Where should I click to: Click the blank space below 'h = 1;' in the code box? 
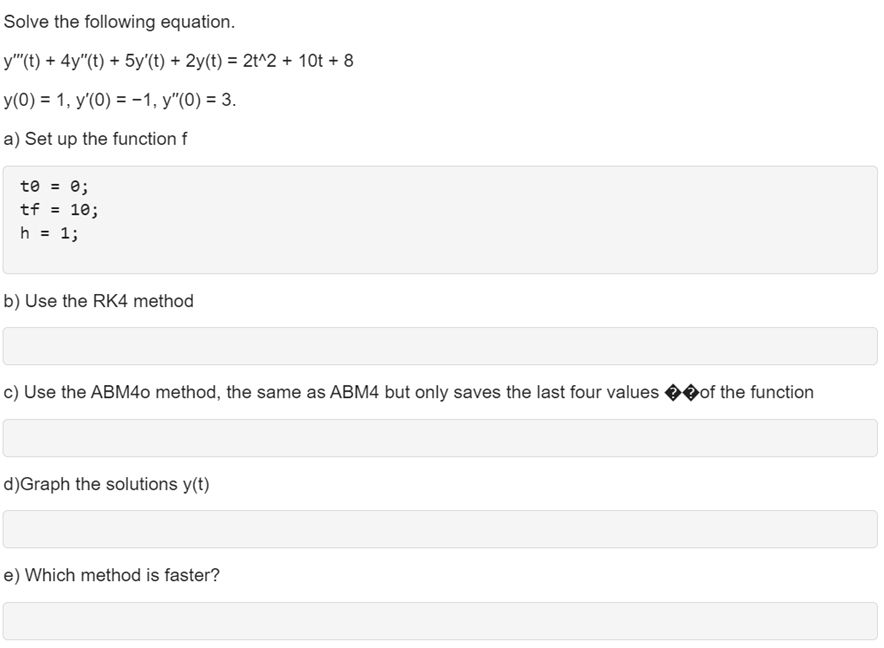(440, 257)
